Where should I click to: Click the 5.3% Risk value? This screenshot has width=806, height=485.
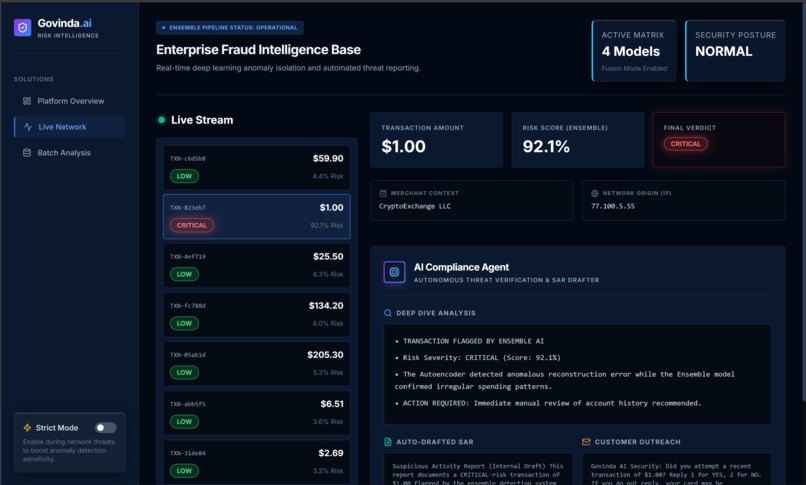(x=328, y=372)
